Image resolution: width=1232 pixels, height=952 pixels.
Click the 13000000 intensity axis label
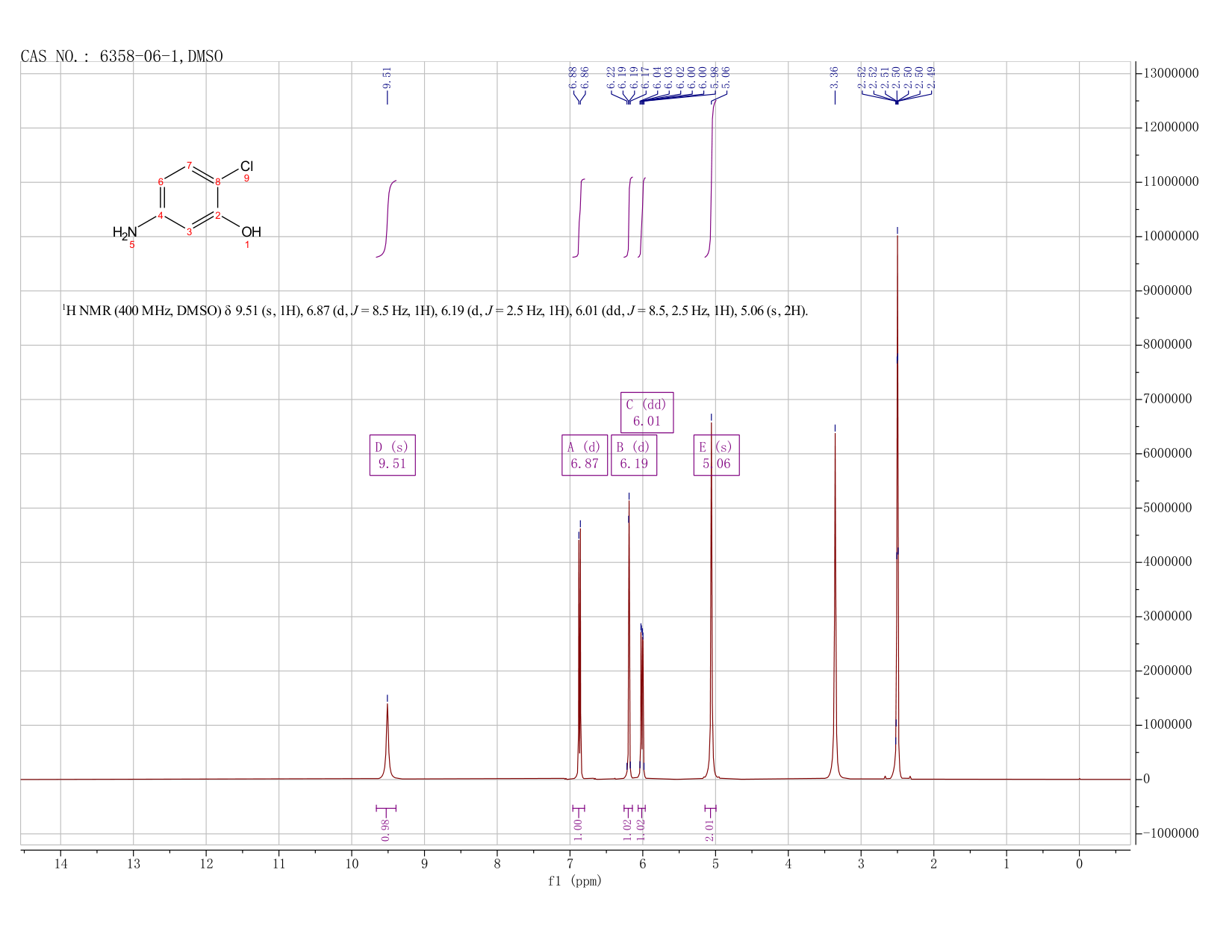point(1169,73)
